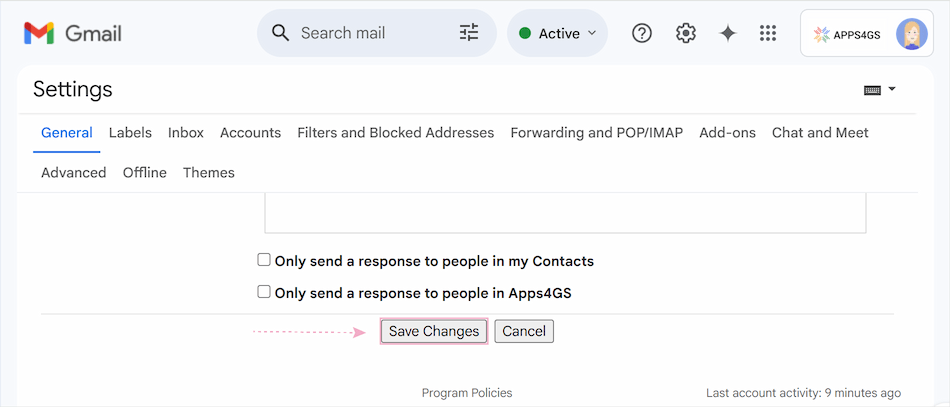Open the keyboard input tools dropdown arrow
950x407 pixels.
click(892, 89)
